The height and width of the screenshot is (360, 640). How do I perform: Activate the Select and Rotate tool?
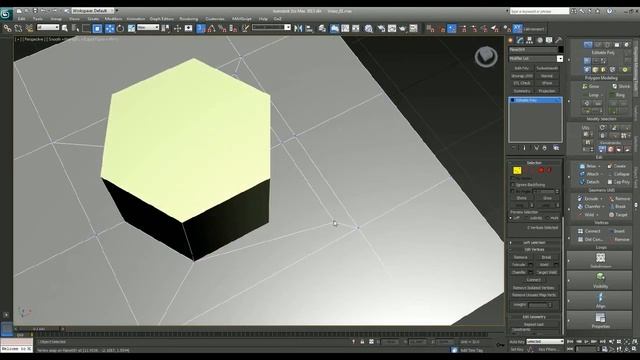point(120,28)
